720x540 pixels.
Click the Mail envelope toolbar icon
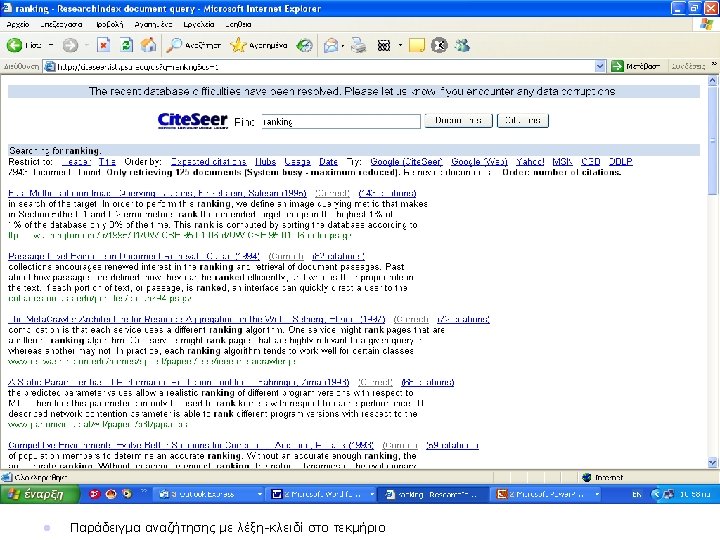(x=331, y=45)
